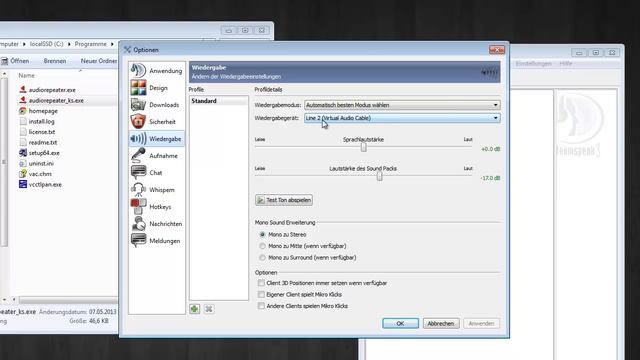Click Neuer Ordner in Explorer toolbar

pos(98,61)
